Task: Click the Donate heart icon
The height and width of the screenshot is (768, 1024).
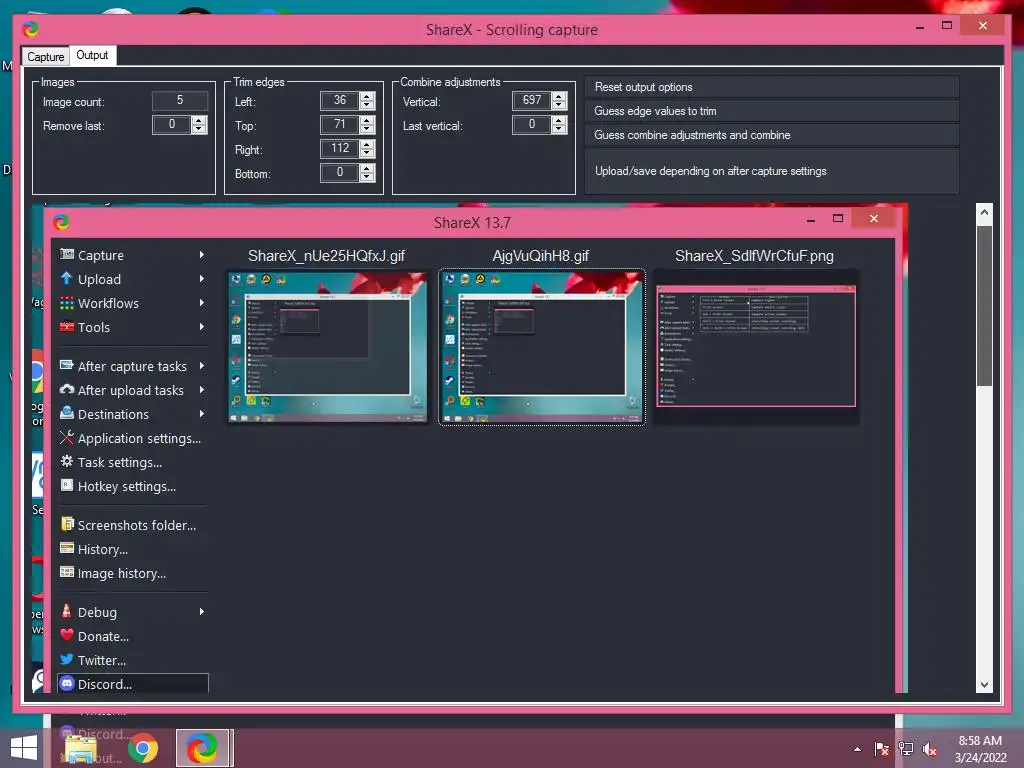Action: pos(67,635)
